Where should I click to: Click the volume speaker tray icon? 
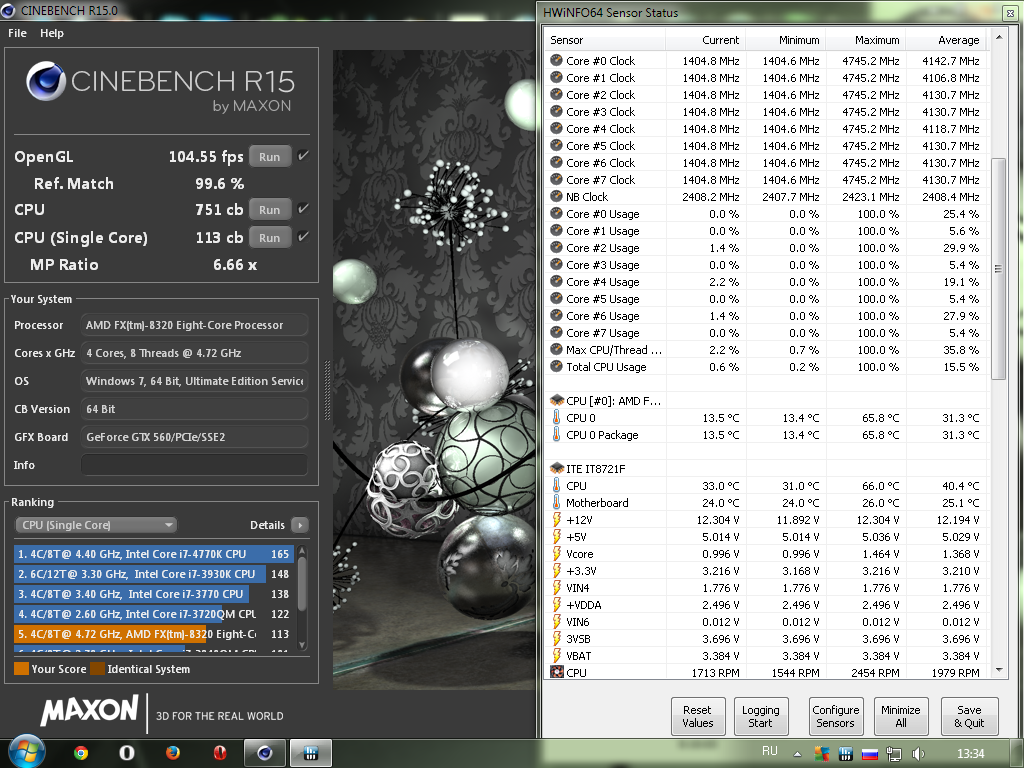(918, 754)
